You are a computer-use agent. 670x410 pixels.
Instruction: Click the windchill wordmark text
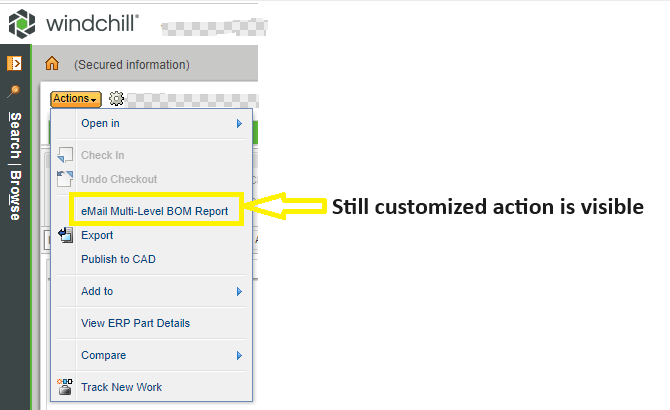tap(92, 23)
